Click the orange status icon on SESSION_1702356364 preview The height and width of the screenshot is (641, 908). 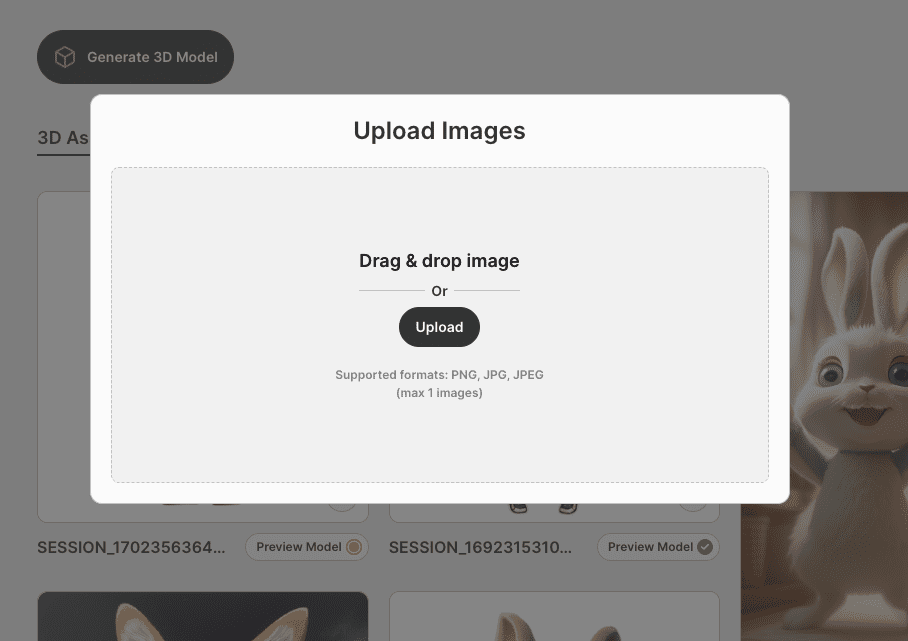354,547
